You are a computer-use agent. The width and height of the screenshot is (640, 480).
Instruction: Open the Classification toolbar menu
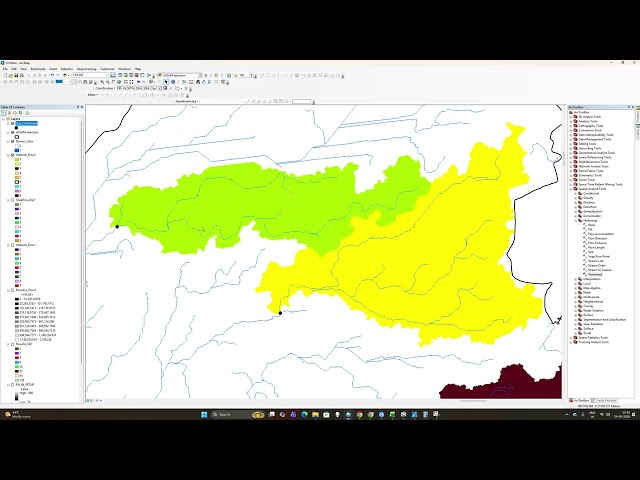coord(105,88)
